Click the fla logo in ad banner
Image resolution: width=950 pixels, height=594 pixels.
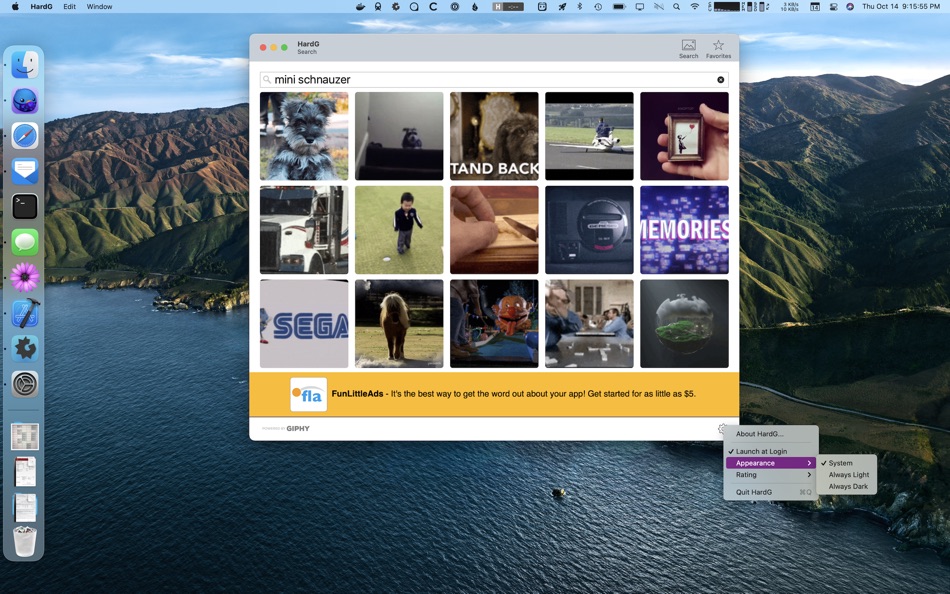coord(308,394)
